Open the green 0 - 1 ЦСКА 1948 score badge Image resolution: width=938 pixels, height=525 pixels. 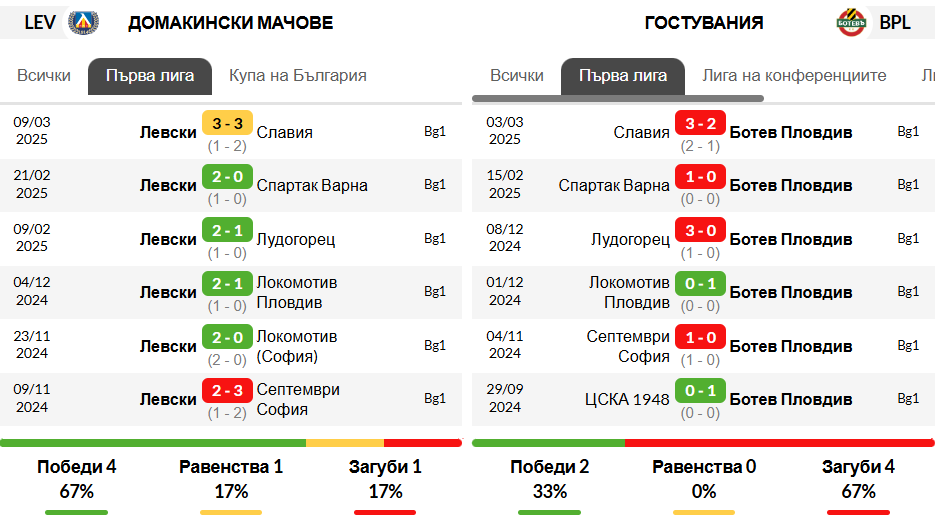click(701, 390)
